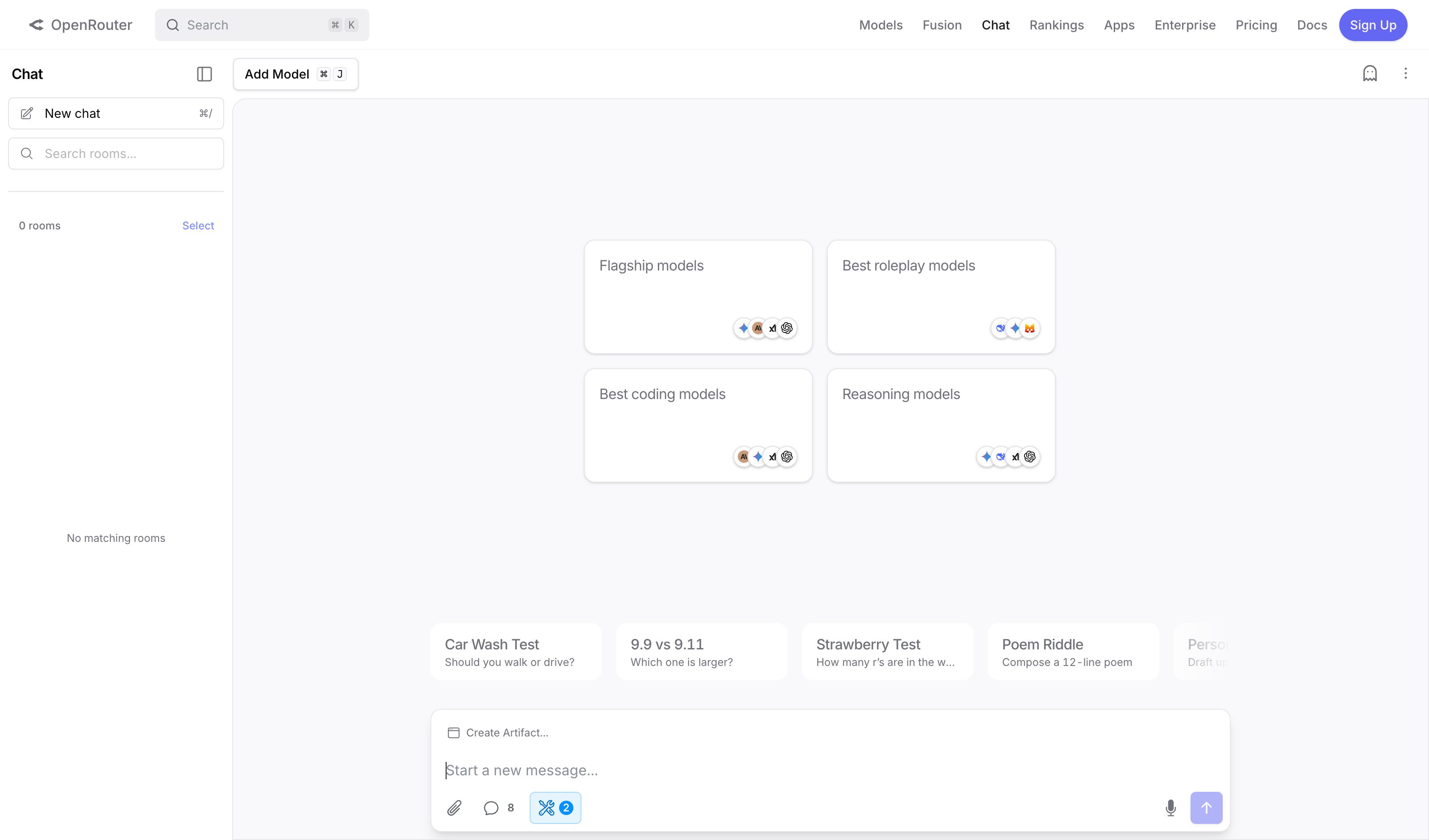
Task: Choose the Best roleplay models card
Action: (x=941, y=297)
